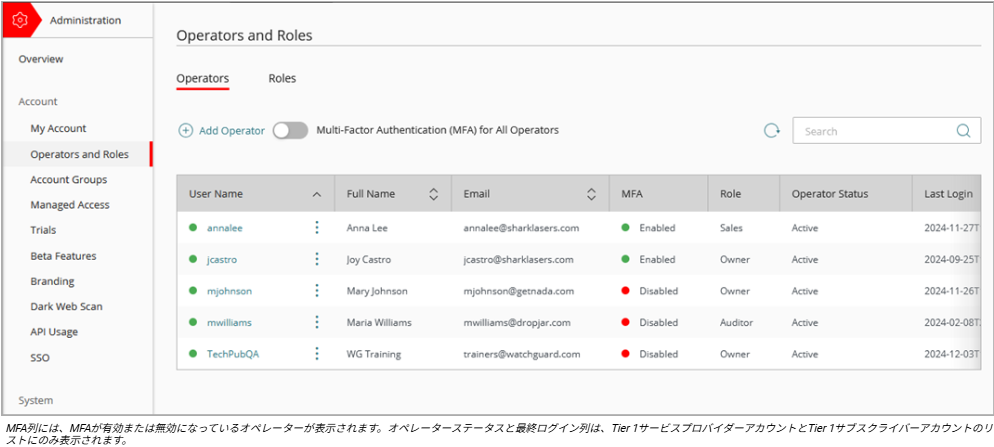The width and height of the screenshot is (994, 447).
Task: Toggle MFA for All Operators switch
Action: coord(290,131)
